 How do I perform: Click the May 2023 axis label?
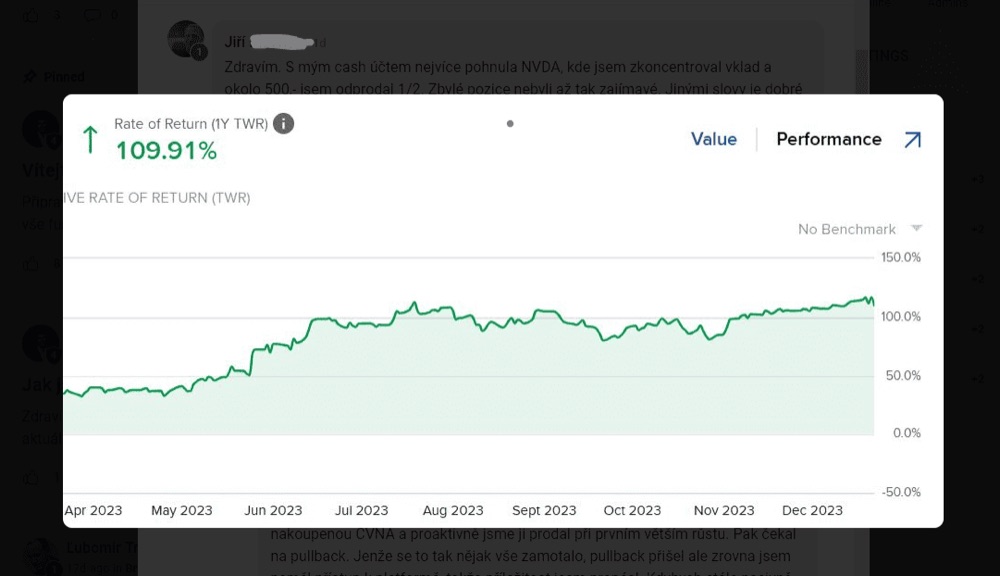pos(182,510)
